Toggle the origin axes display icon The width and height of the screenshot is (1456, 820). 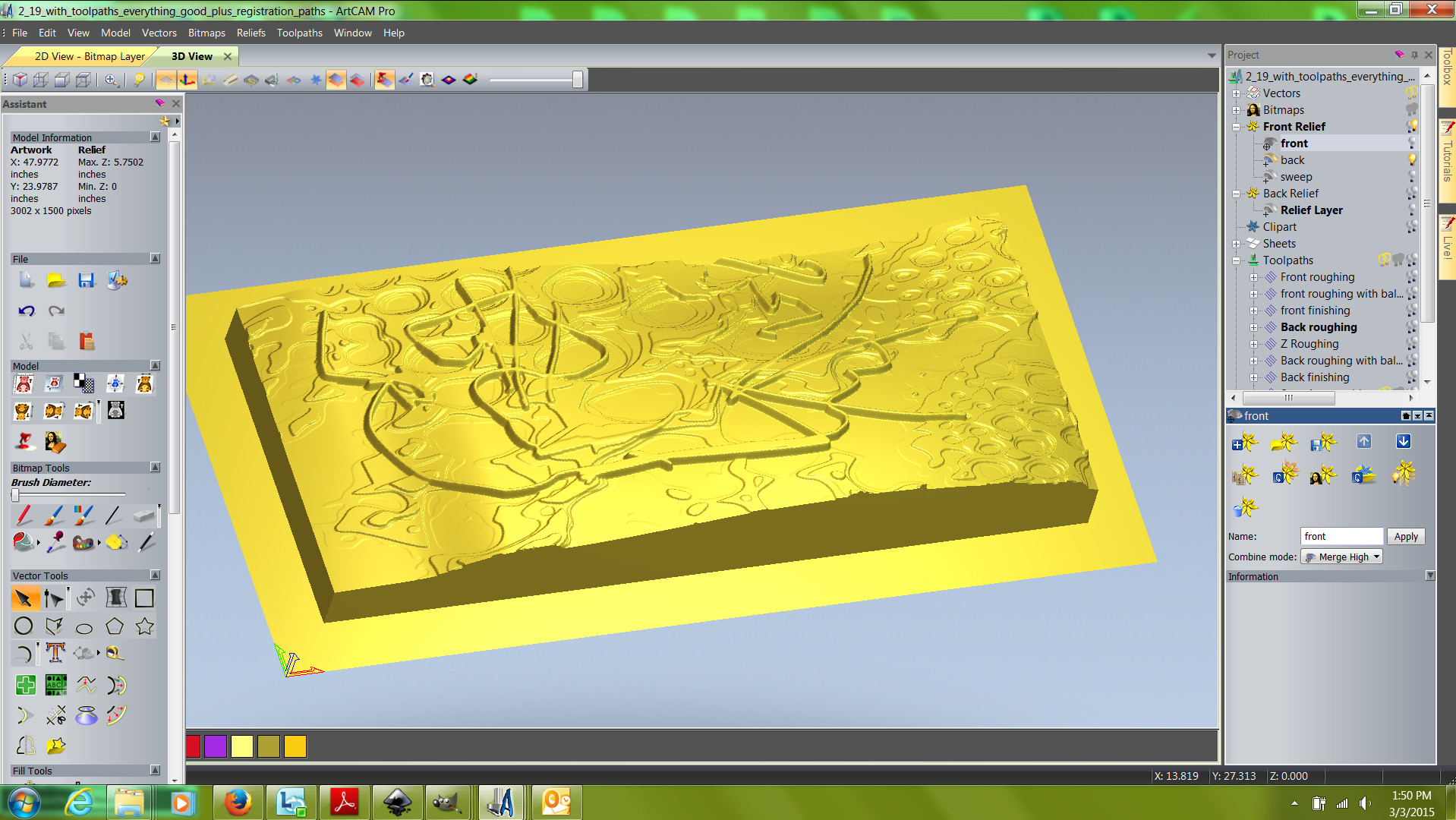click(187, 80)
